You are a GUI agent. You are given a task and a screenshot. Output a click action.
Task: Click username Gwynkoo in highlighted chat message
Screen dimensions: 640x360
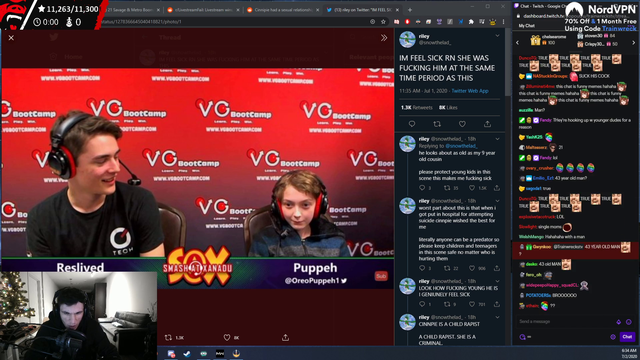pyautogui.click(x=541, y=247)
